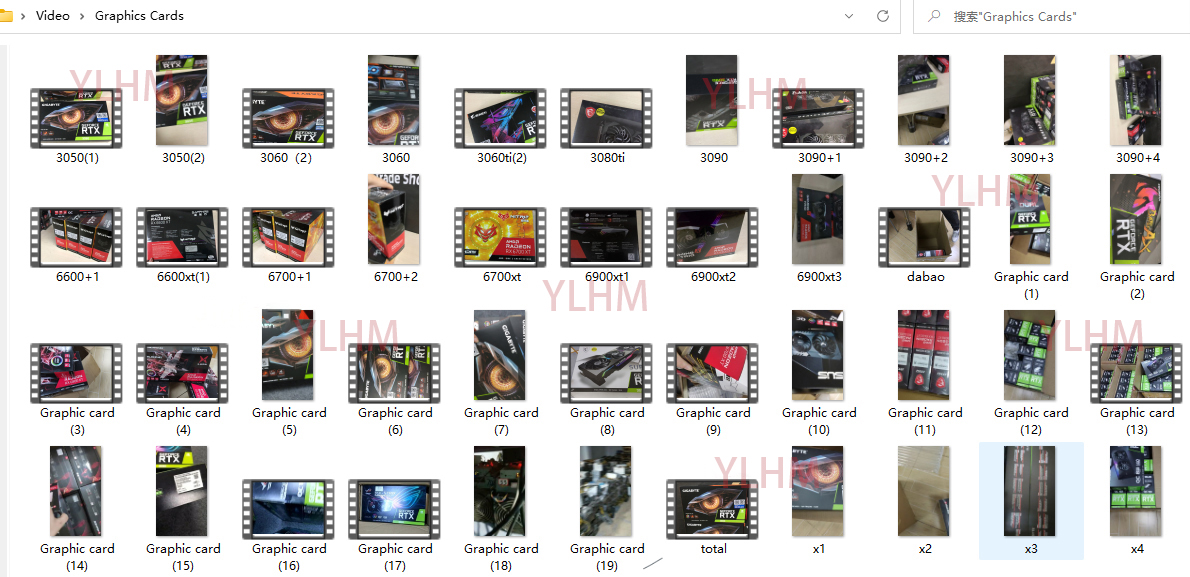Select Graphic card (15) video thumbnail
The height and width of the screenshot is (577, 1190).
181,491
